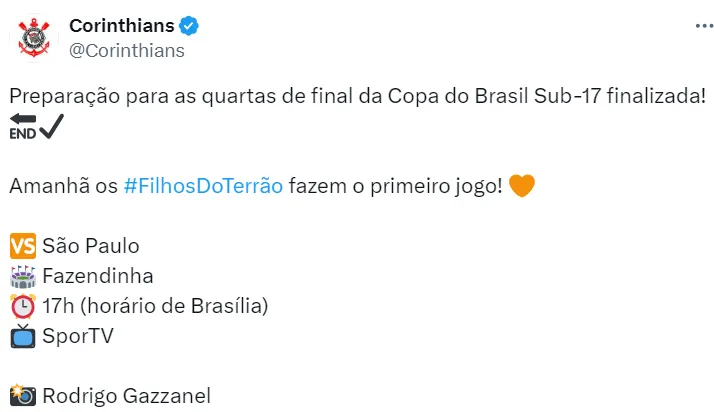The height and width of the screenshot is (412, 714).
Task: Click the "Fazendinha" venue text
Action: [98, 276]
